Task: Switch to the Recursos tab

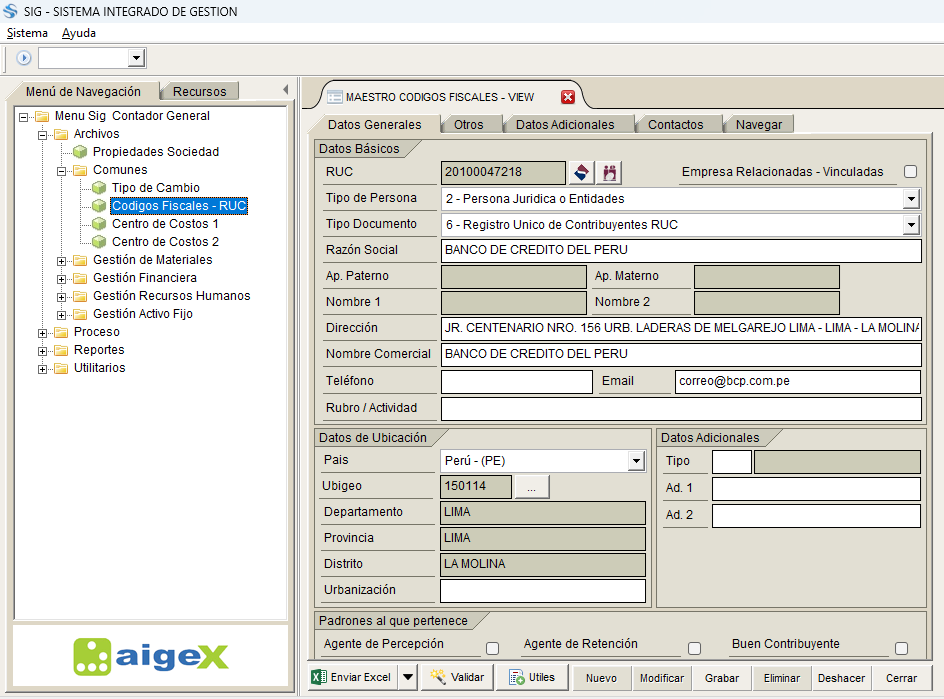Action: [x=199, y=92]
